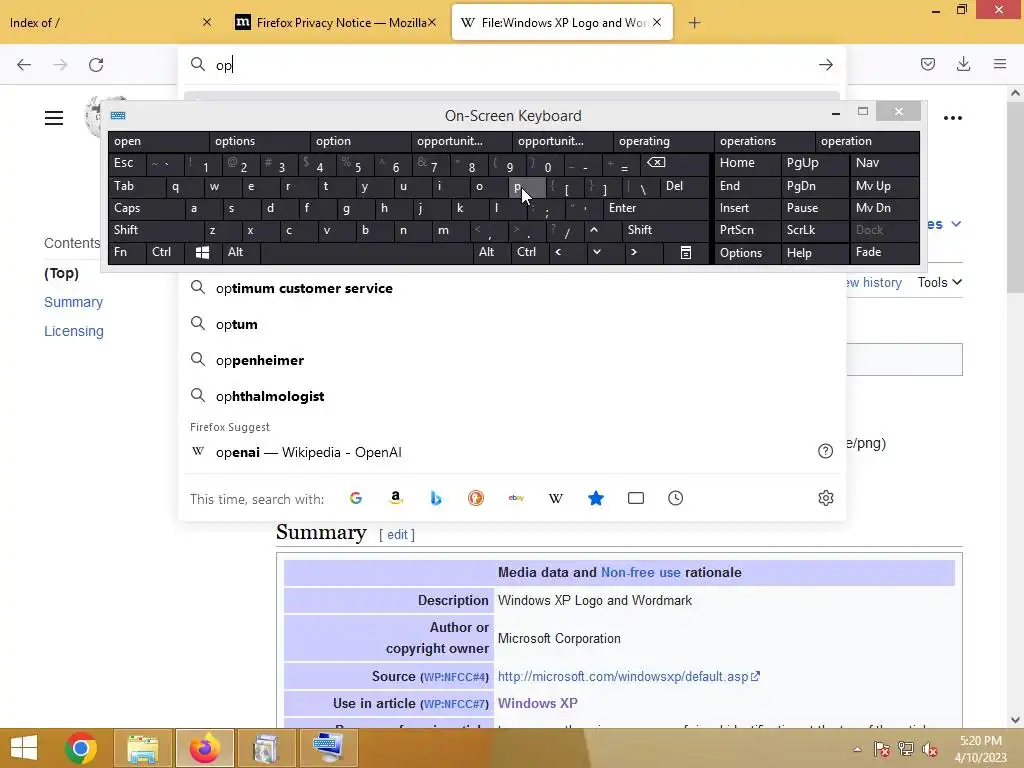Open Firefox downloads icon

click(963, 64)
